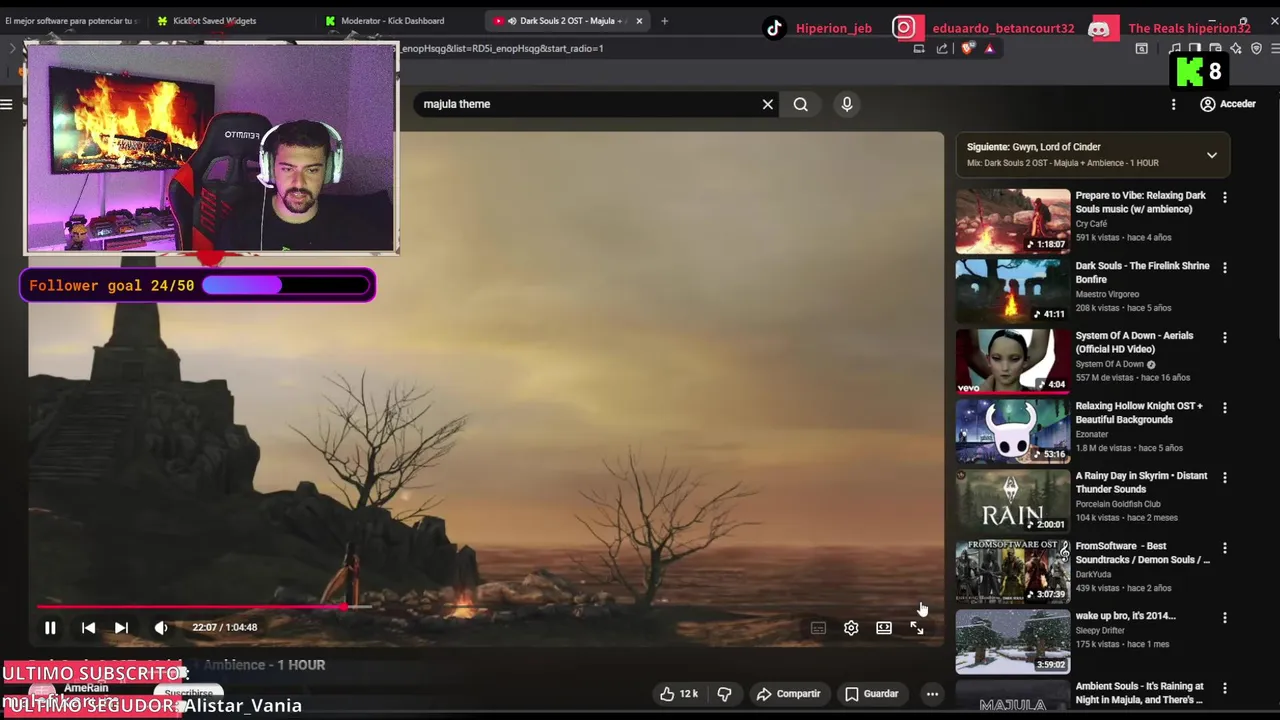Screen dimensions: 1280x720
Task: Open wake up bro, it's 2014 video
Action: coord(1012,641)
